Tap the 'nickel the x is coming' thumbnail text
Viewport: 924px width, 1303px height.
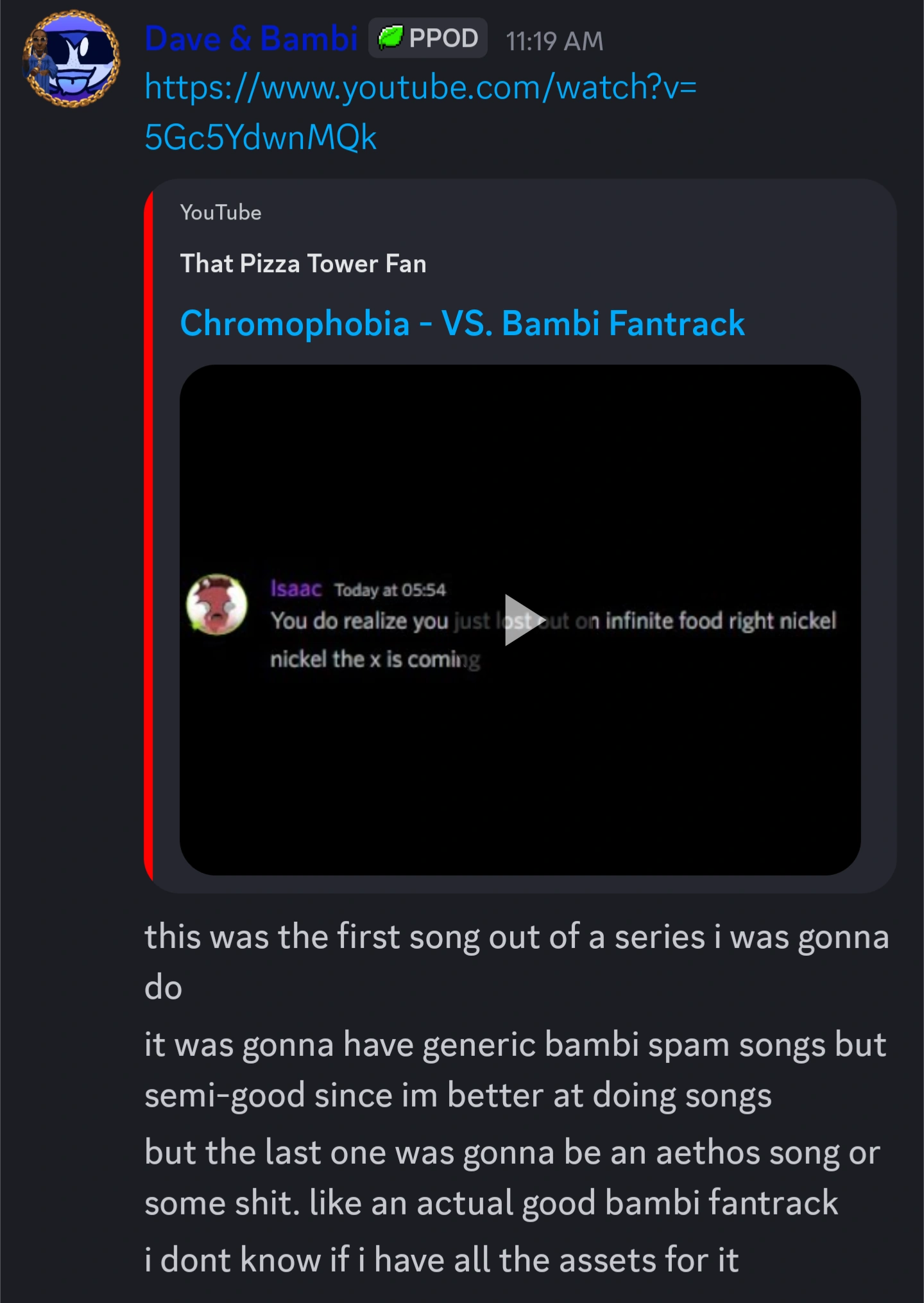click(375, 659)
